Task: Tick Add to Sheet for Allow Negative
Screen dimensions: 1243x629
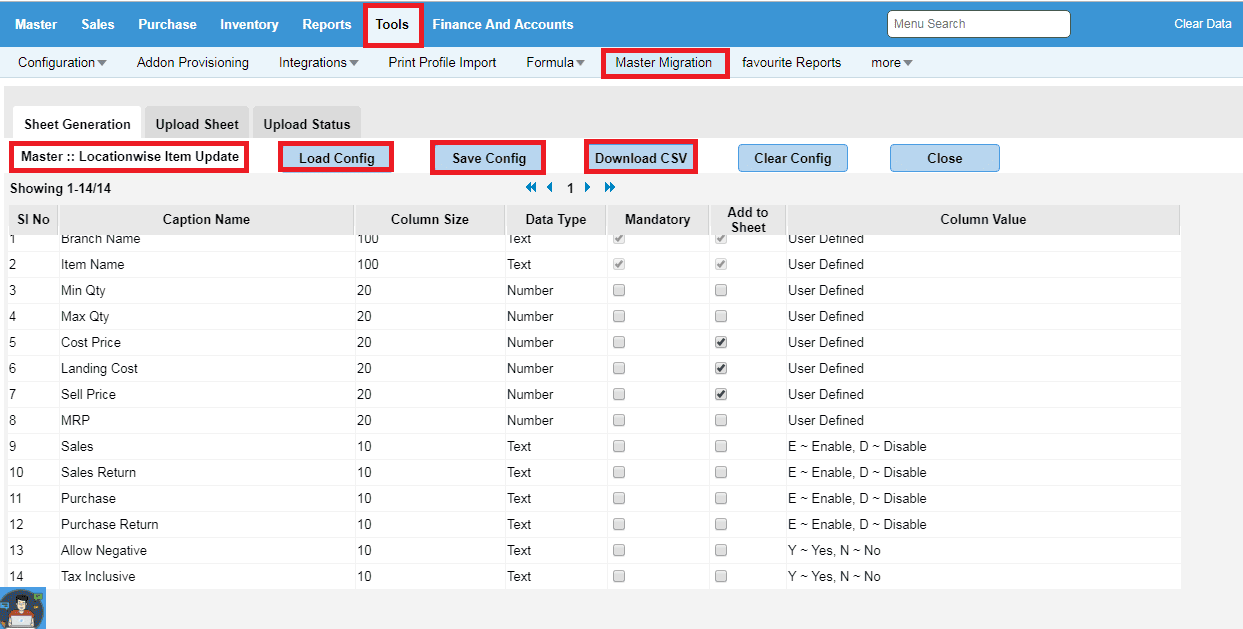Action: 721,550
